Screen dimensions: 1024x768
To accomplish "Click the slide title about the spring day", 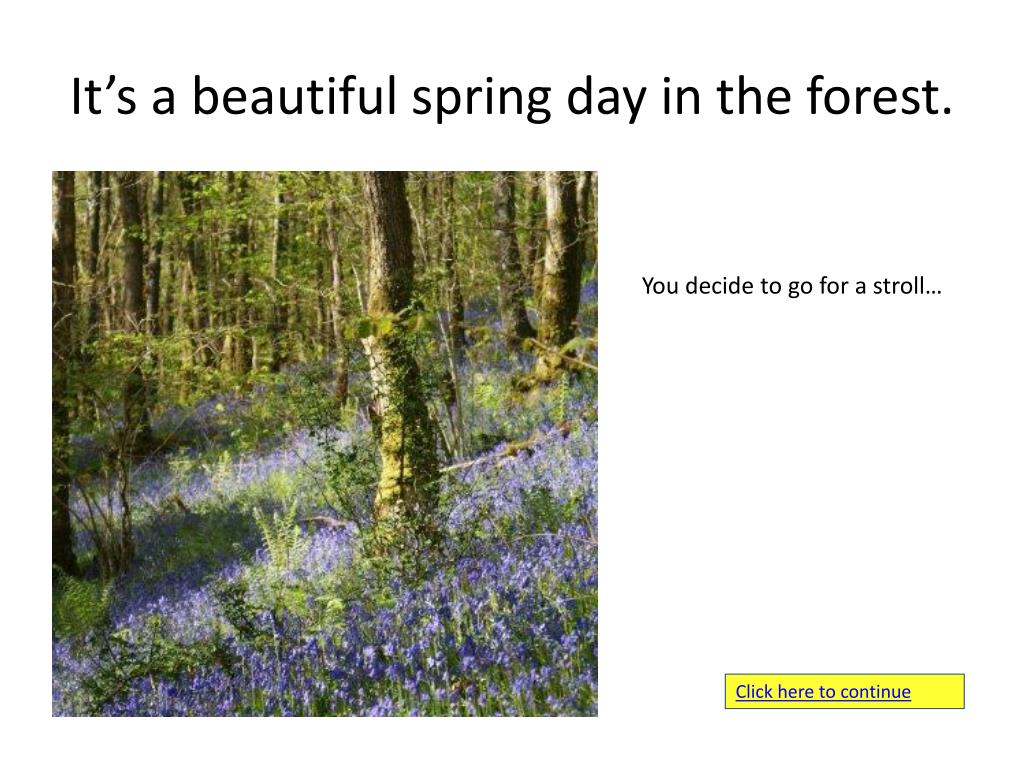I will click(x=511, y=97).
